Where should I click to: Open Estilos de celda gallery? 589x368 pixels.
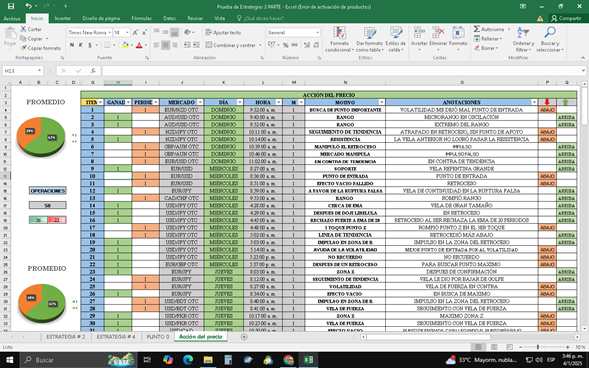pyautogui.click(x=396, y=33)
